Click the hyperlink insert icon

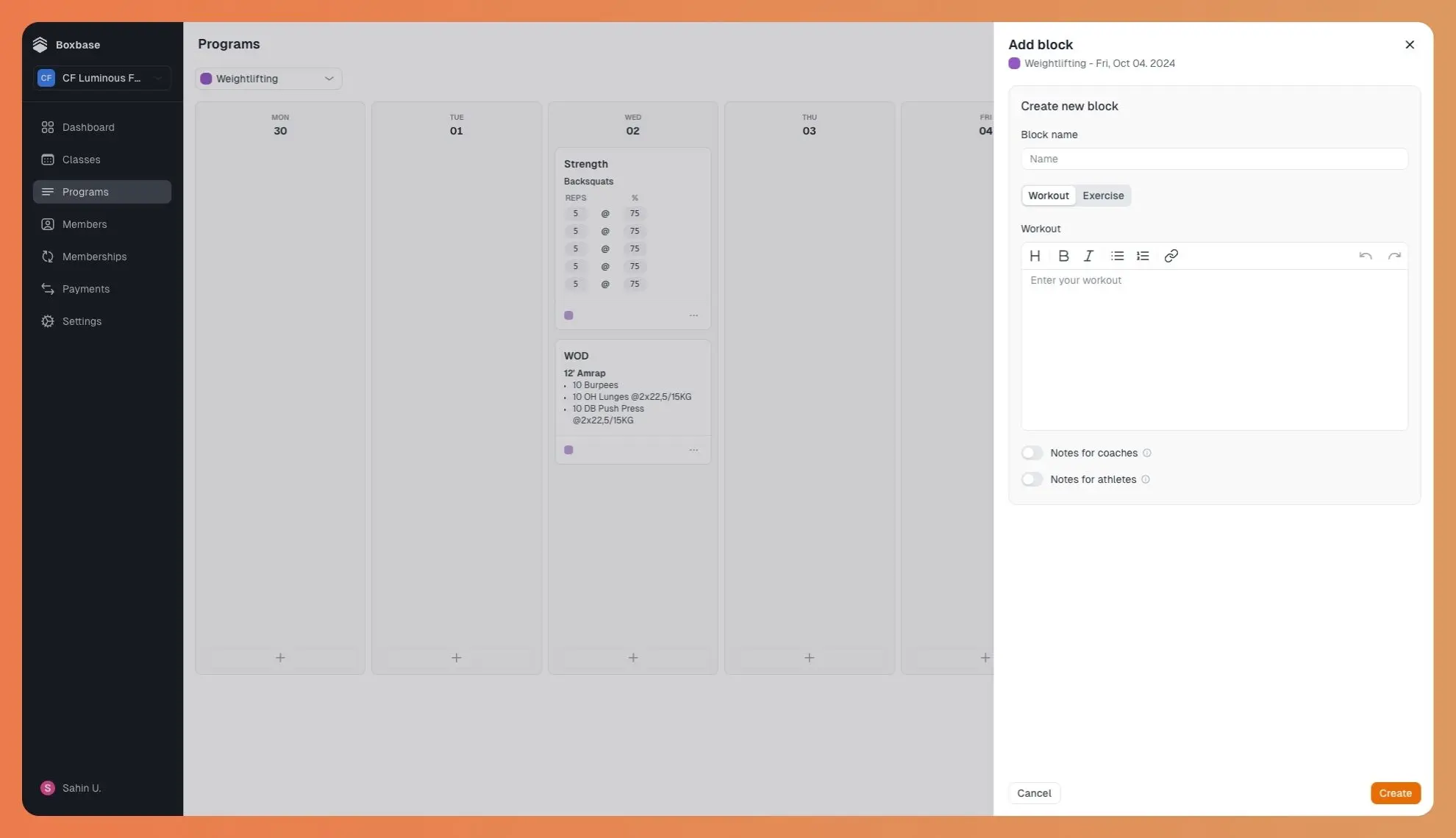pos(1171,256)
